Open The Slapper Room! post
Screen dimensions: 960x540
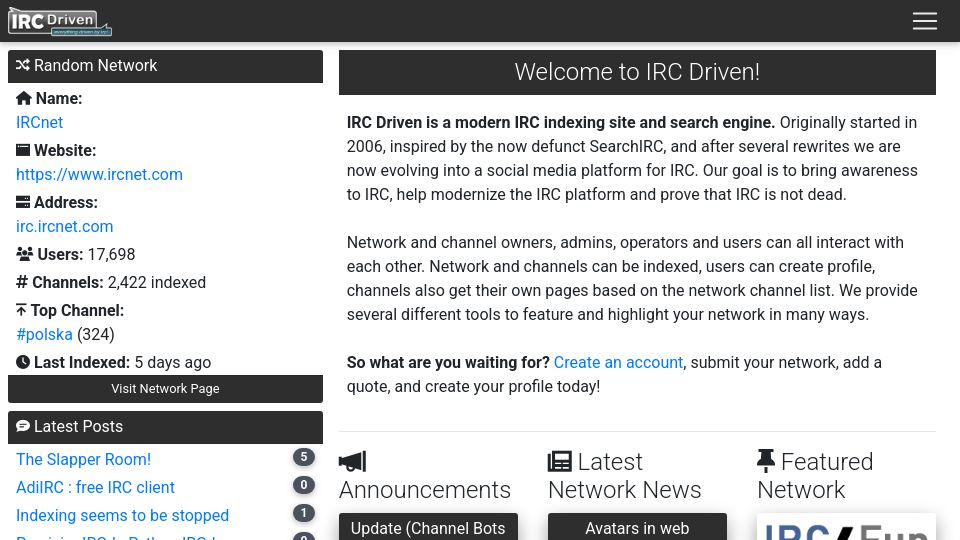coord(83,459)
